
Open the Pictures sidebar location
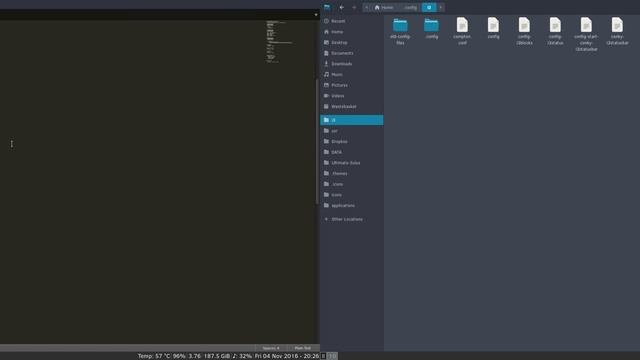pyautogui.click(x=351, y=85)
